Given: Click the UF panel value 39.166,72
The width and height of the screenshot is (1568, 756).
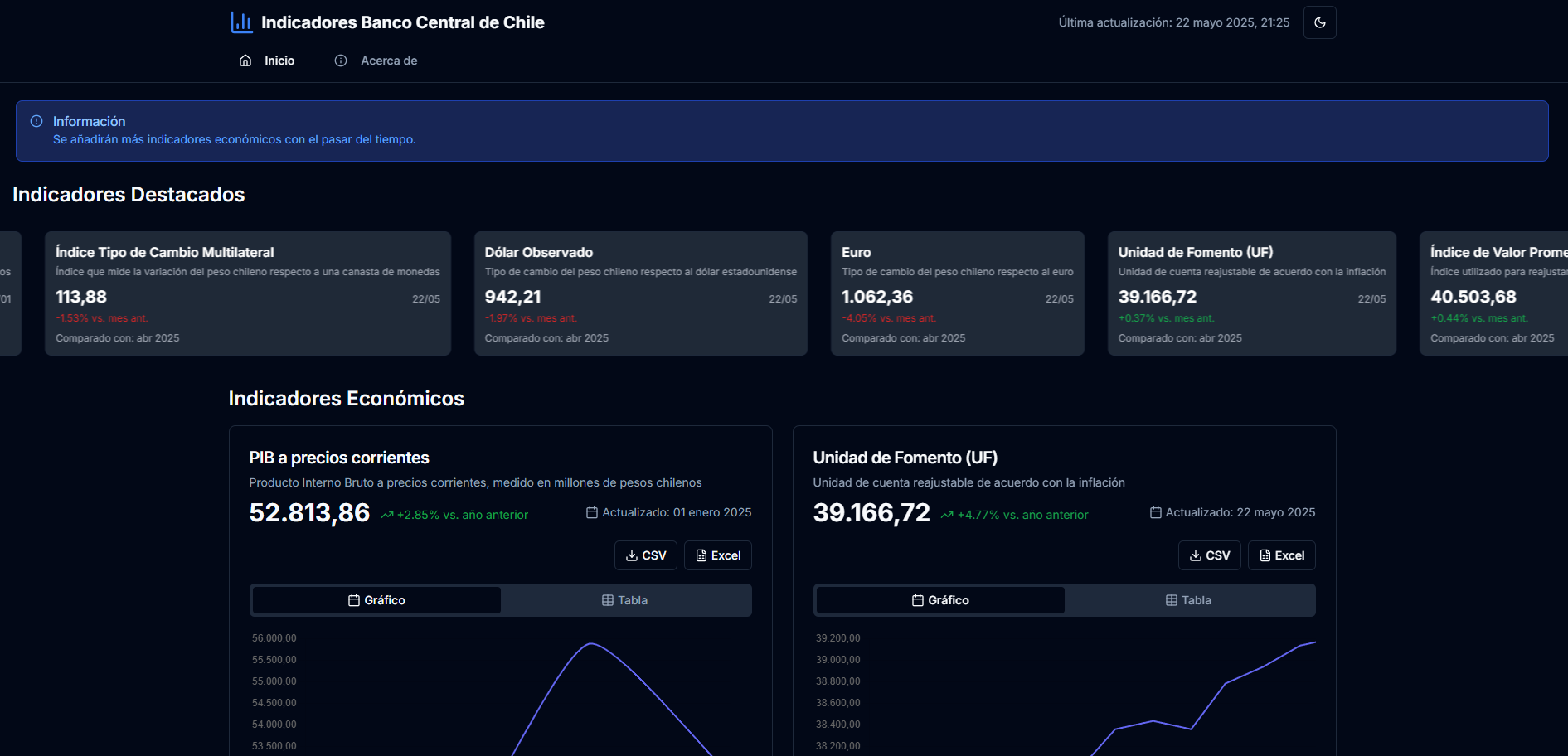Looking at the screenshot, I should (871, 513).
